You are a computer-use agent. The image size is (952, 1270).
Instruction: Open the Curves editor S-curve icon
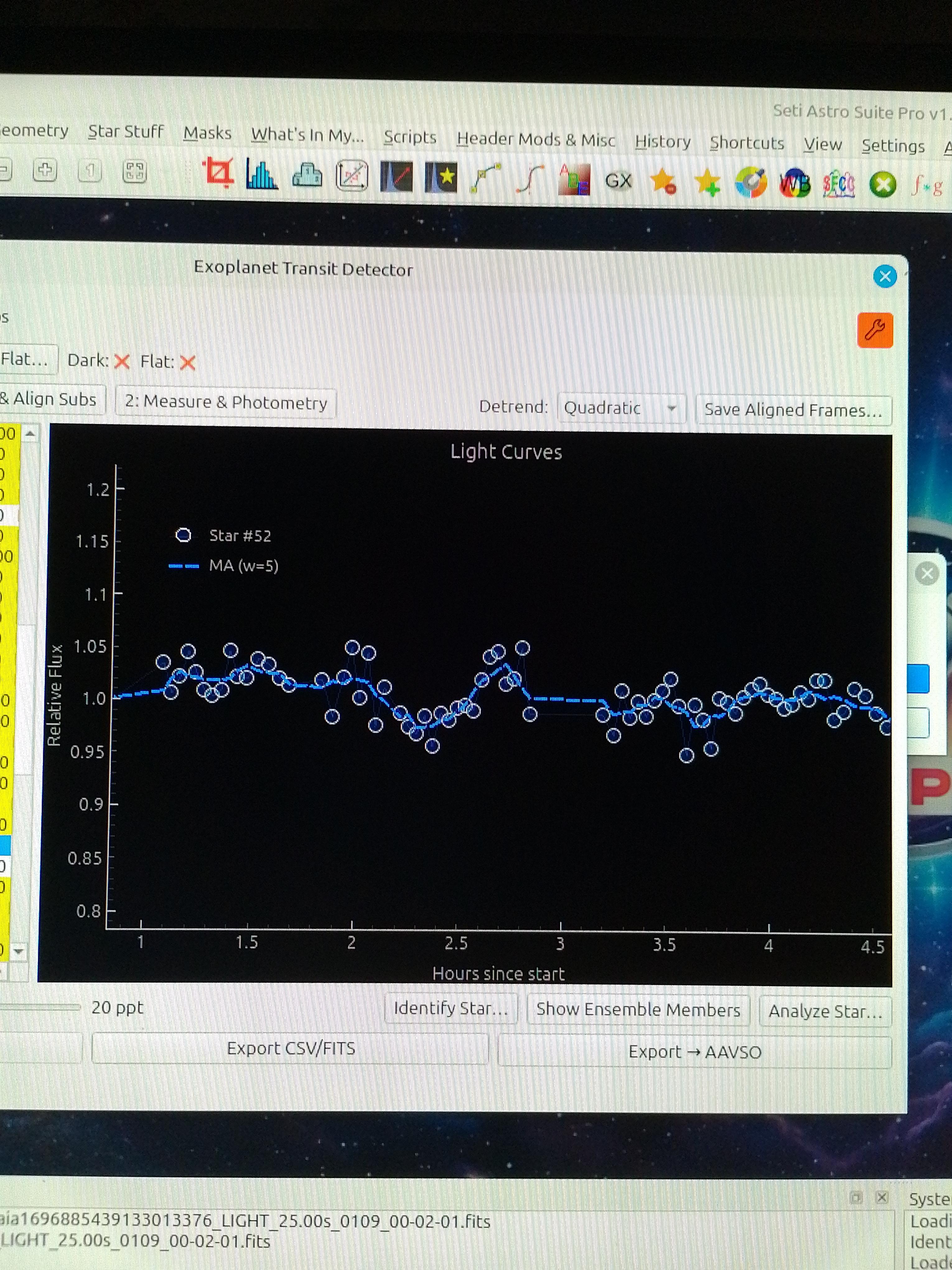[530, 179]
